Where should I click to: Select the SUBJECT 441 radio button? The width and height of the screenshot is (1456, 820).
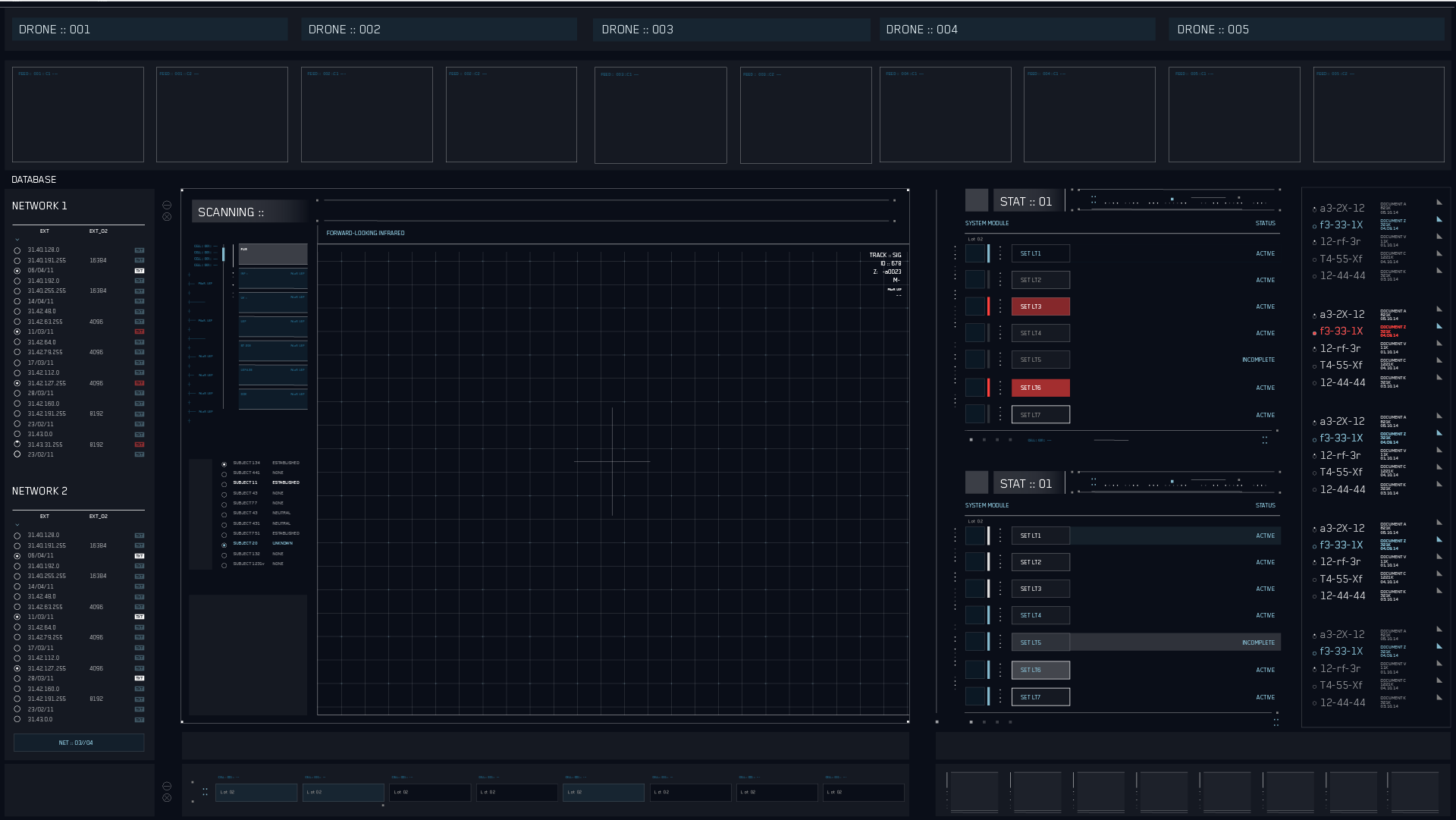(x=224, y=474)
